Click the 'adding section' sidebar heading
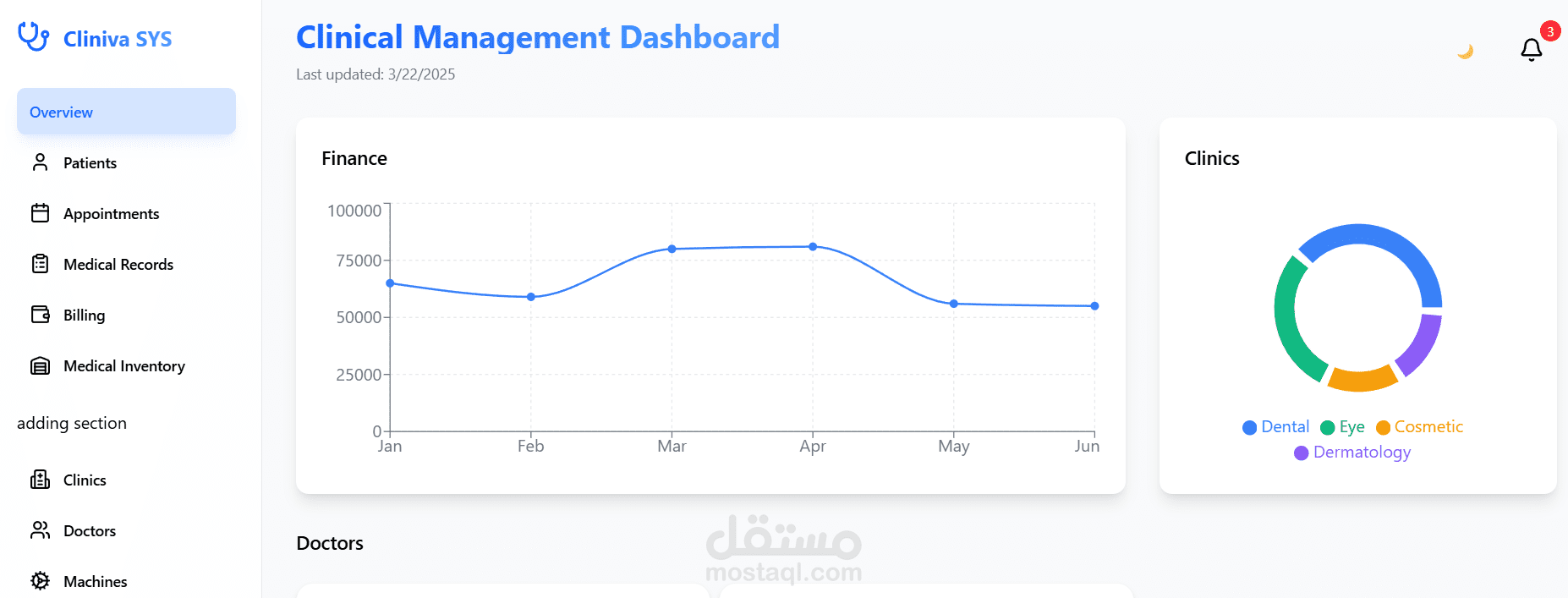Image resolution: width=1568 pixels, height=598 pixels. 72,423
